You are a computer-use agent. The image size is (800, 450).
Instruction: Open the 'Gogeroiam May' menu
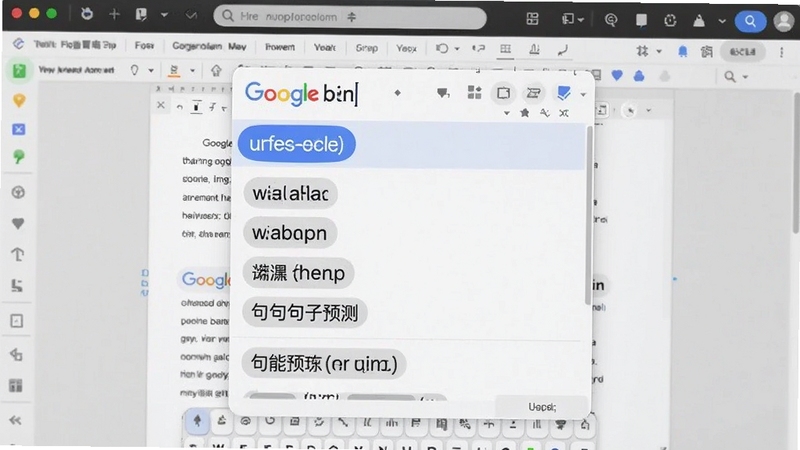tap(209, 46)
